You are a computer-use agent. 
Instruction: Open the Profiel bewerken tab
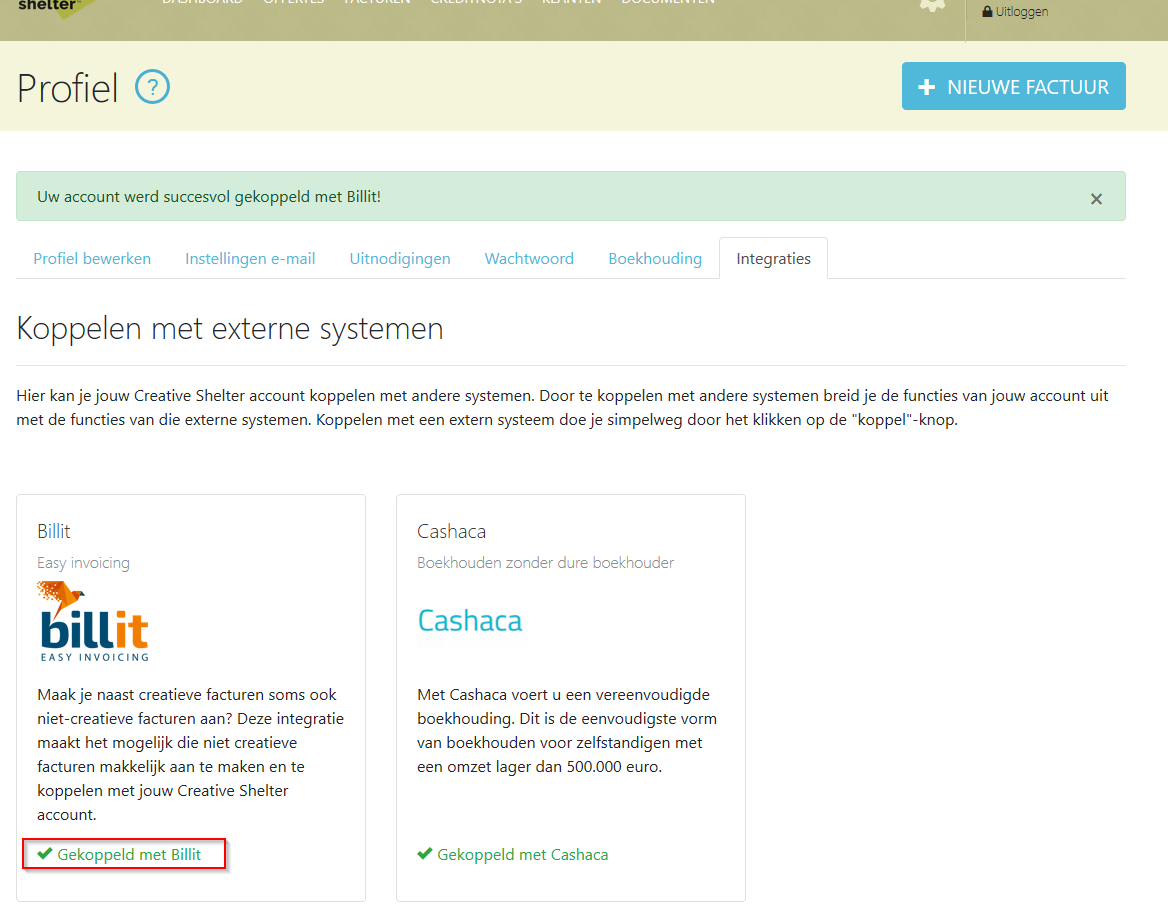[92, 258]
